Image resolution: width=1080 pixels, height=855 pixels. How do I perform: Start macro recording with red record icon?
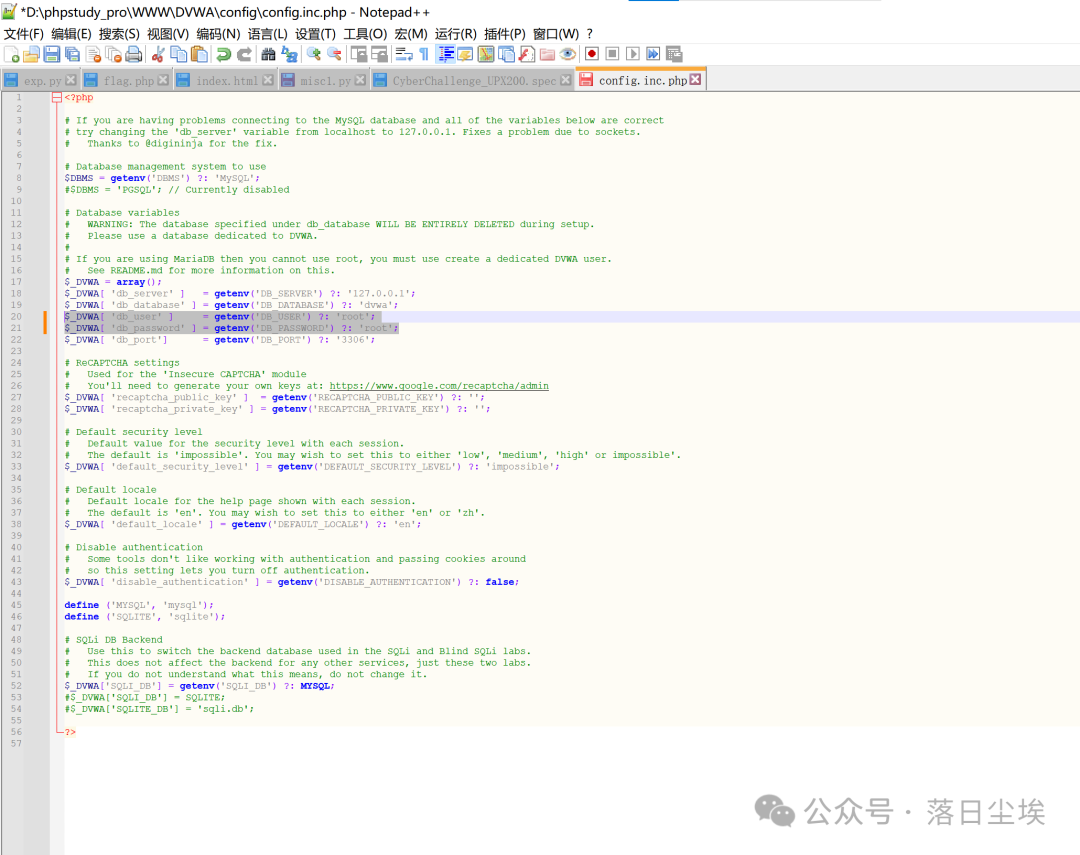click(592, 54)
